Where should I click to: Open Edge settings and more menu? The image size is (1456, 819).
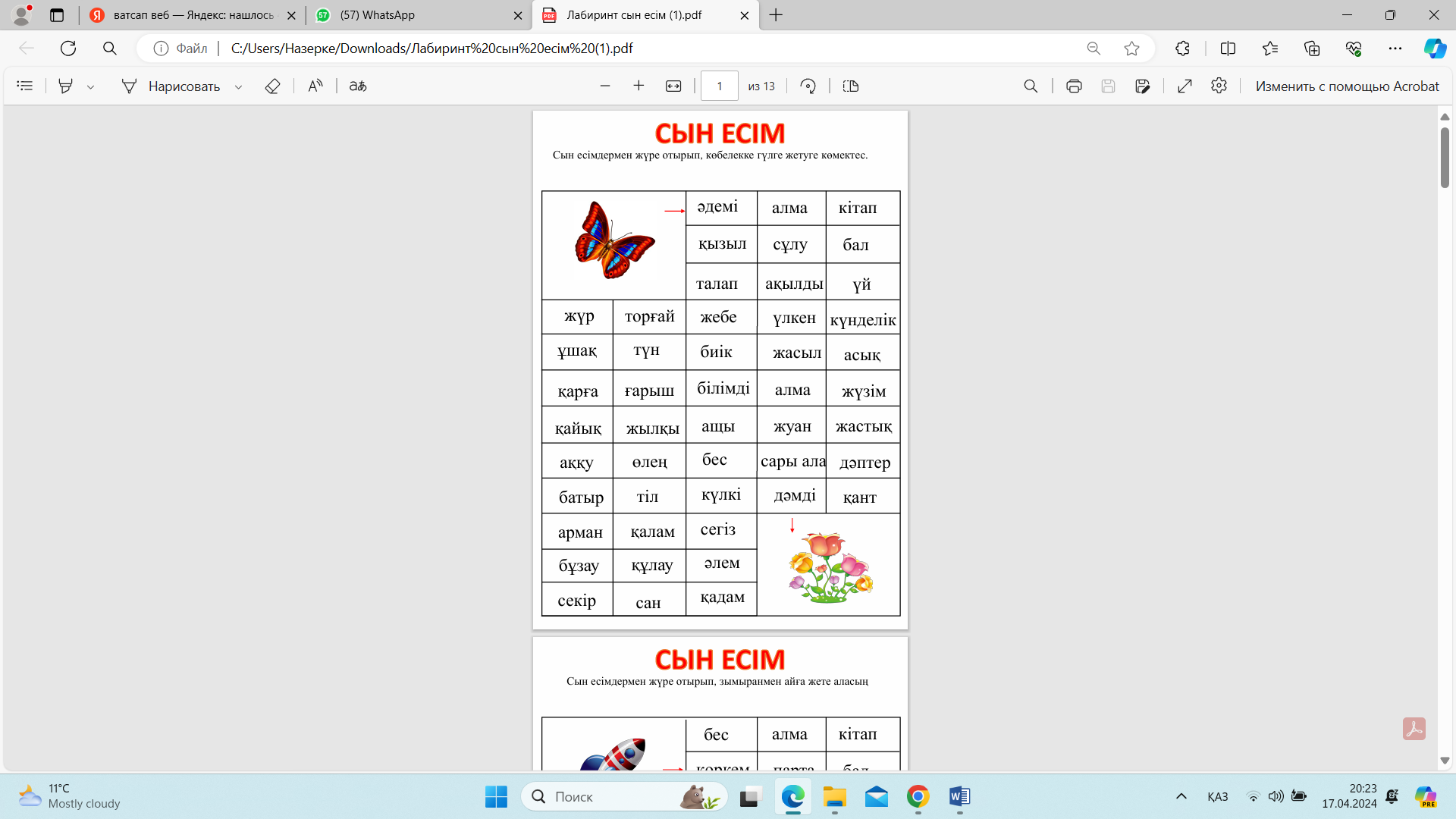[1395, 49]
